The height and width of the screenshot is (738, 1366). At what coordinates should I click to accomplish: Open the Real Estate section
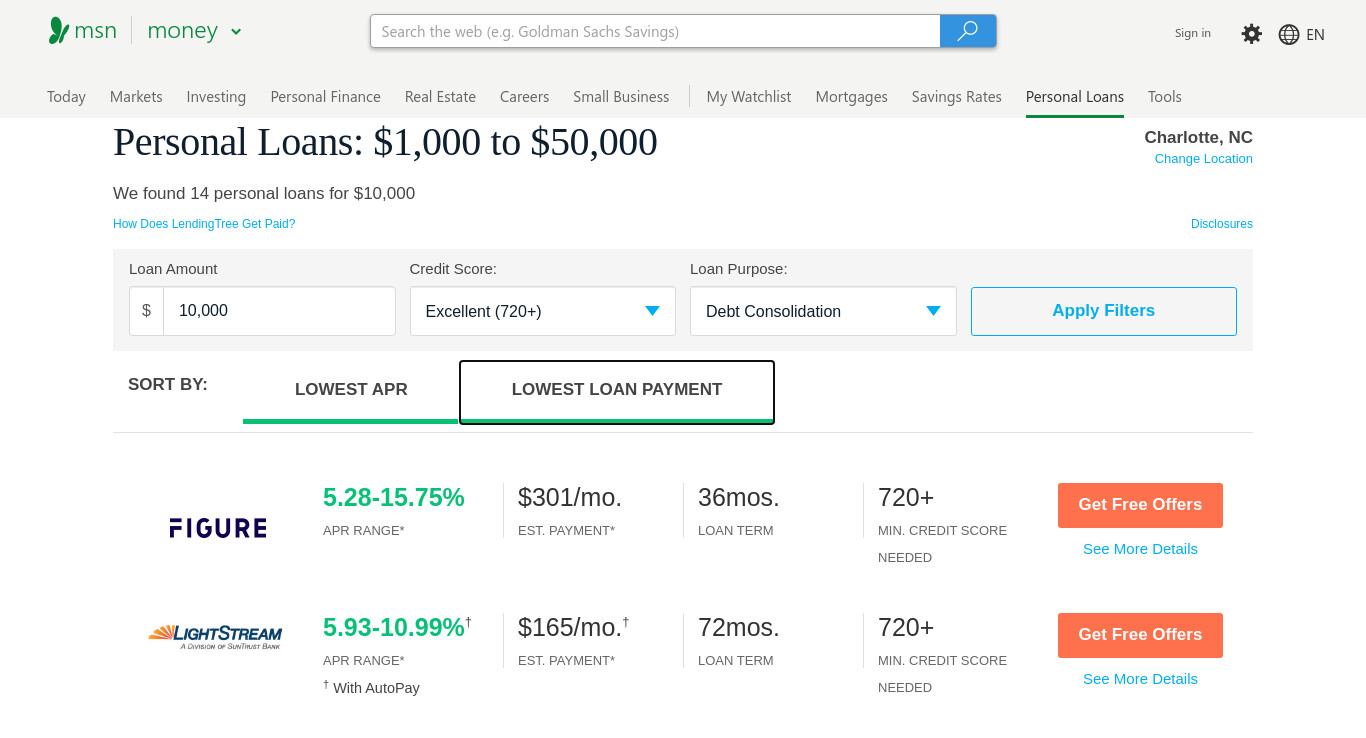(x=440, y=97)
